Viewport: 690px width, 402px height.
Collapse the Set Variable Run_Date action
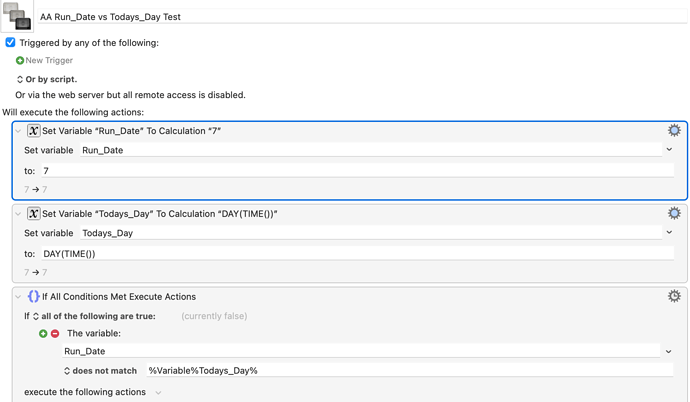[x=18, y=131]
